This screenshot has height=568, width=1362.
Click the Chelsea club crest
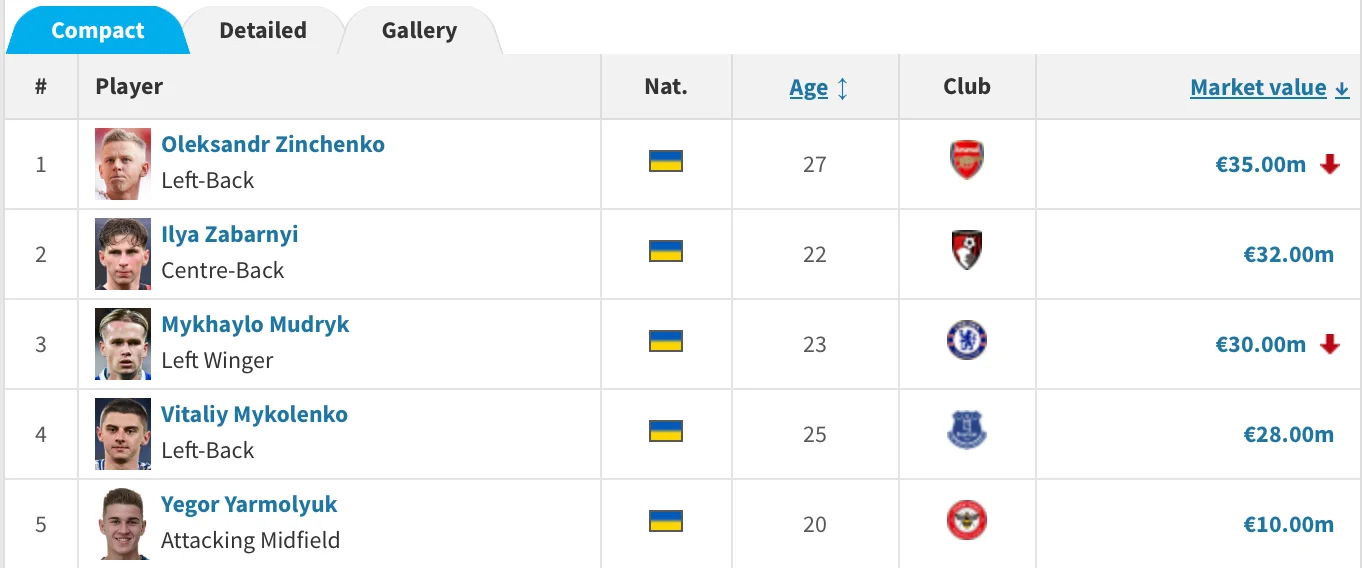click(966, 340)
